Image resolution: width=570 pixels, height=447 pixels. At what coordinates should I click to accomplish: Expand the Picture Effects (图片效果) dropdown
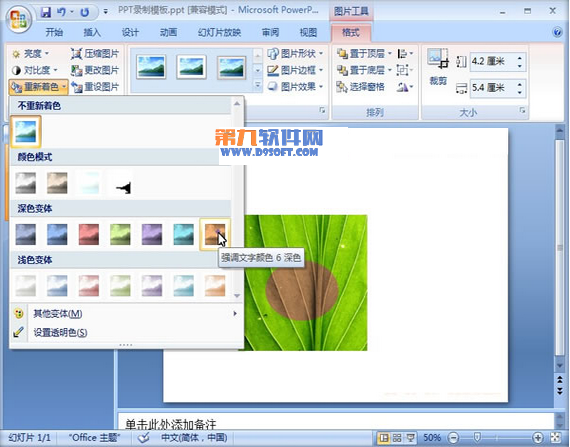[x=295, y=86]
